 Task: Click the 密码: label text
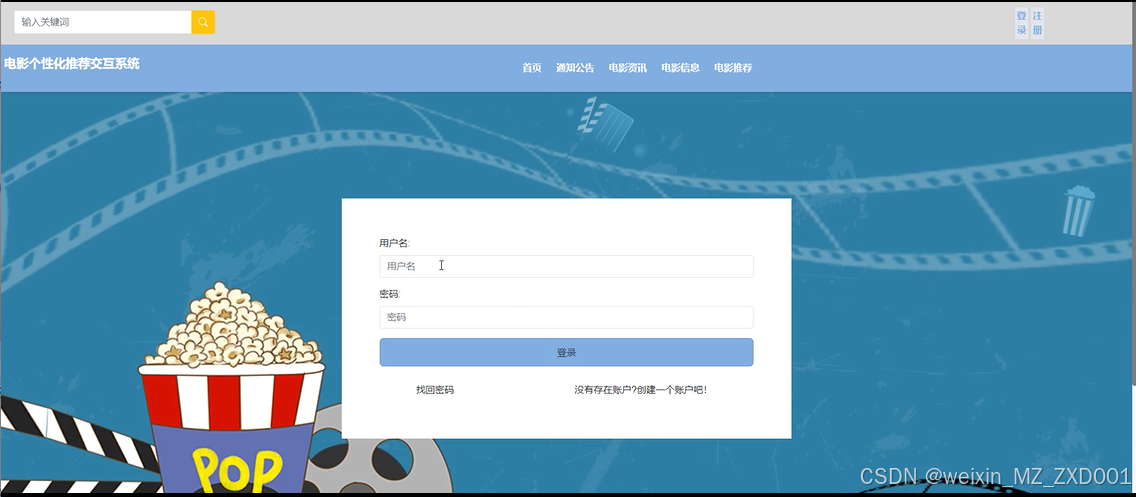pos(390,294)
